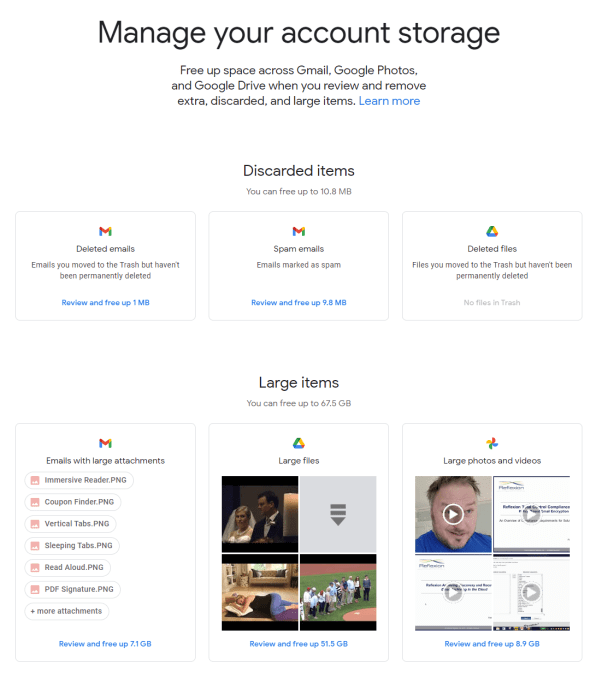This screenshot has height=677, width=596.
Task: Click the image icon on Immersive Reader.PNG chip
Action: pos(35,480)
